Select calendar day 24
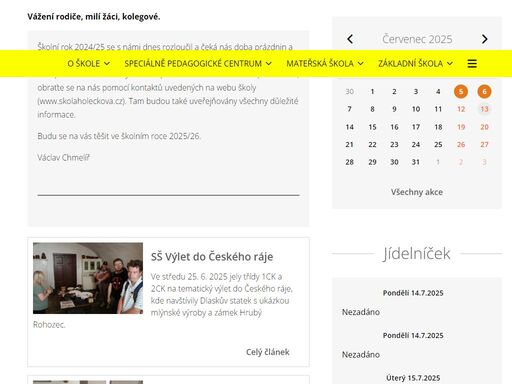 [416, 144]
